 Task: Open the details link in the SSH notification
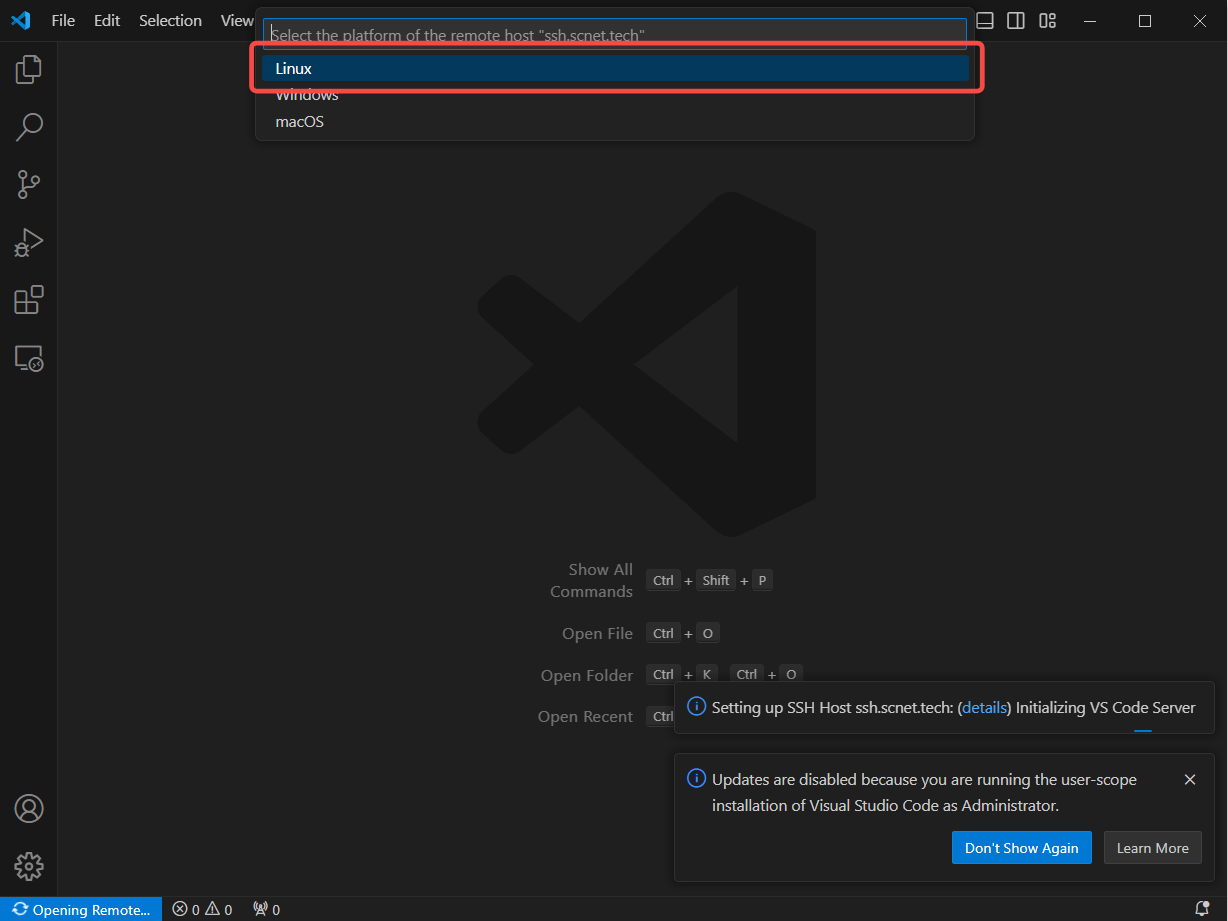(984, 707)
